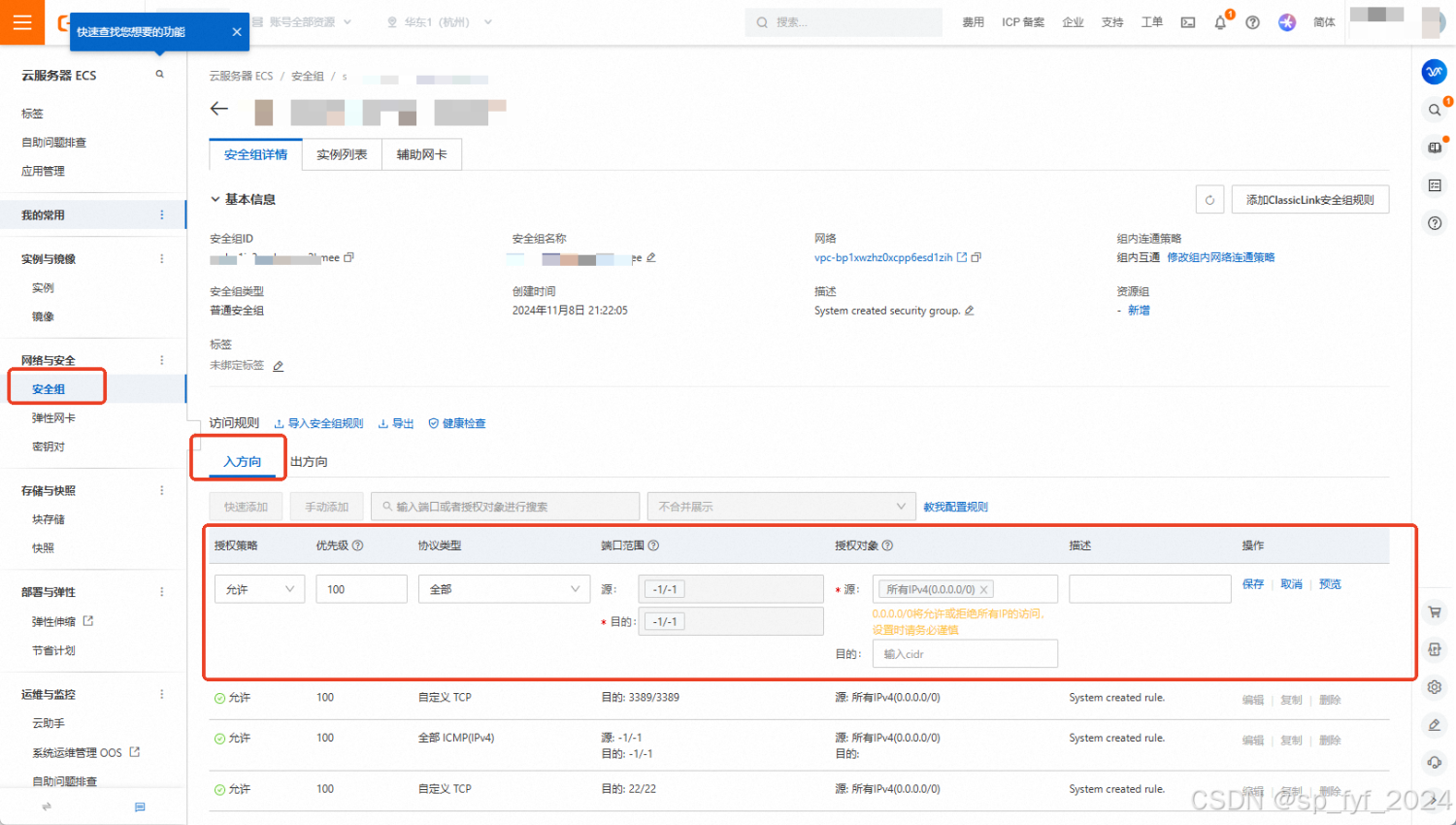The width and height of the screenshot is (1456, 825).
Task: Click the blue AI assistant icon on right edge
Action: click(x=1434, y=71)
